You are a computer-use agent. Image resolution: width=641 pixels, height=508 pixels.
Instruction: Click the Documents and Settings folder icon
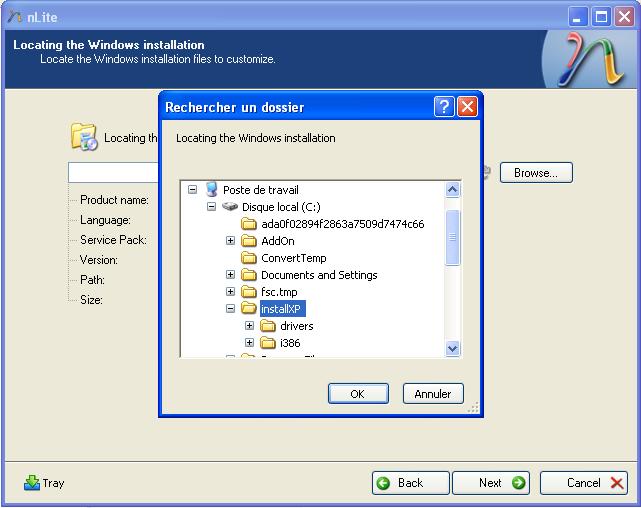[249, 275]
